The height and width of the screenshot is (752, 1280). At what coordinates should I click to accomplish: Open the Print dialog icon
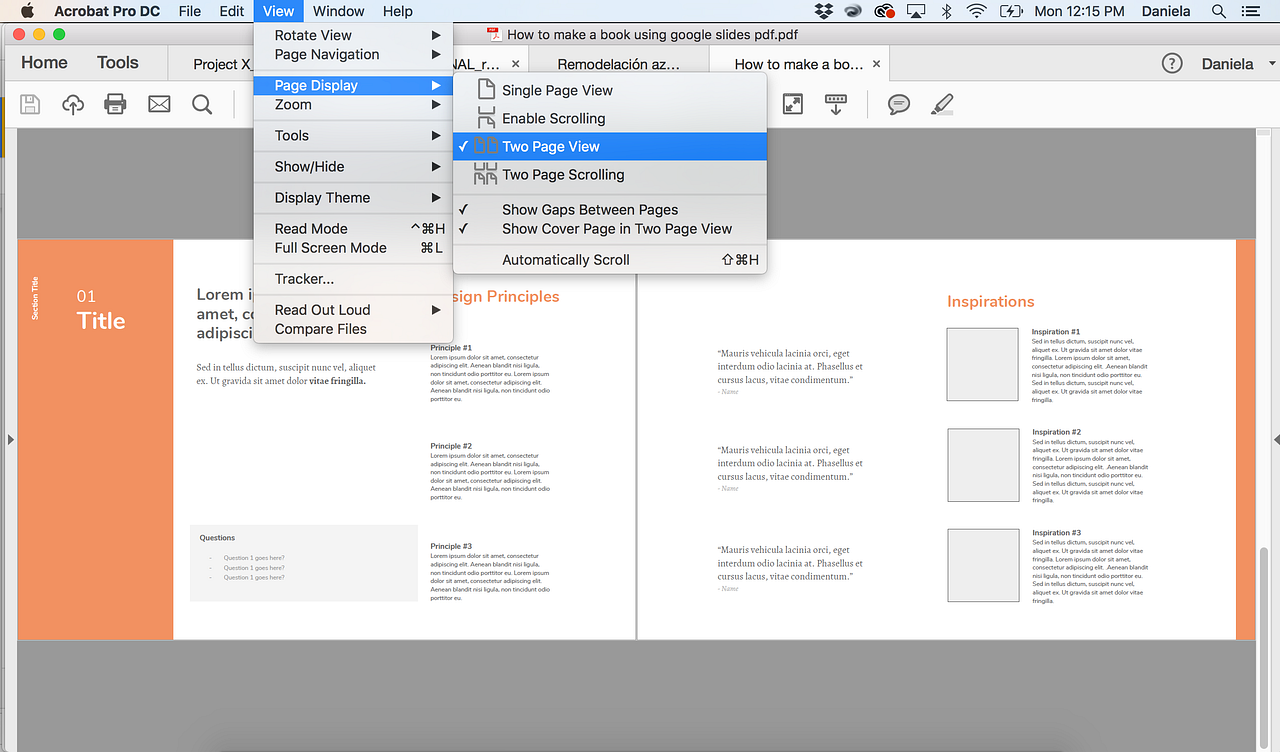tap(115, 104)
